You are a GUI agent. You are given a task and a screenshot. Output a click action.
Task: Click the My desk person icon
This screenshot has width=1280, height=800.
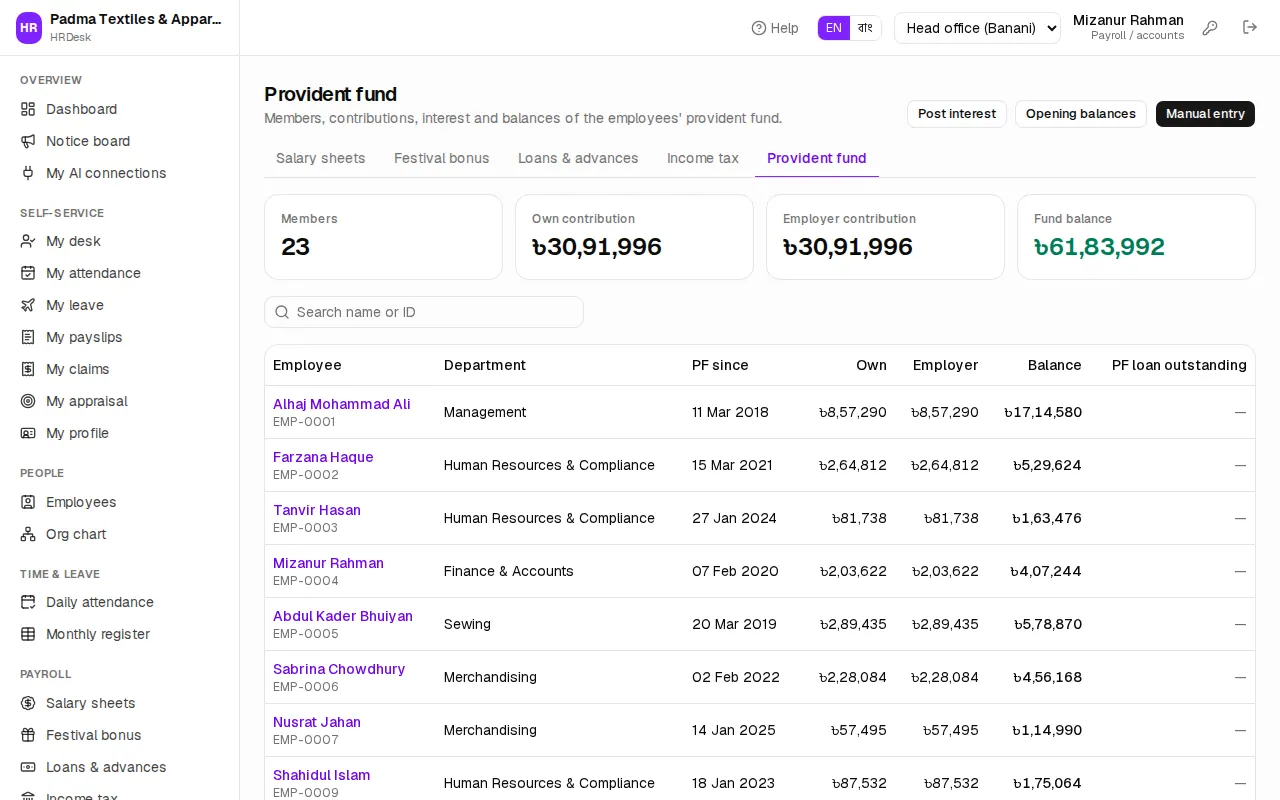28,241
